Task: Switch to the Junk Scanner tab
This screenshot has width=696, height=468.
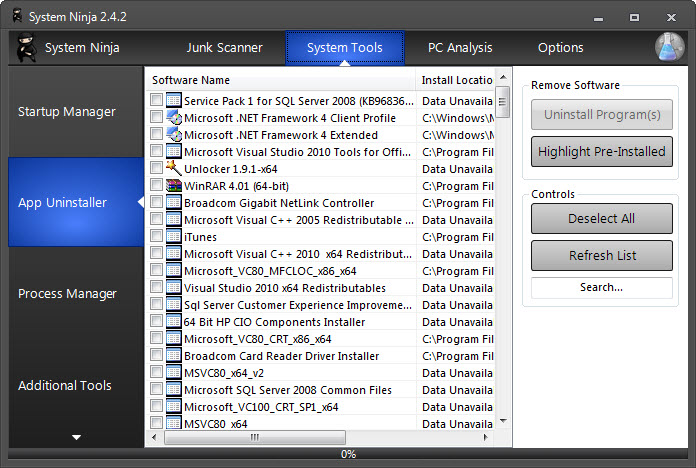Action: point(224,47)
